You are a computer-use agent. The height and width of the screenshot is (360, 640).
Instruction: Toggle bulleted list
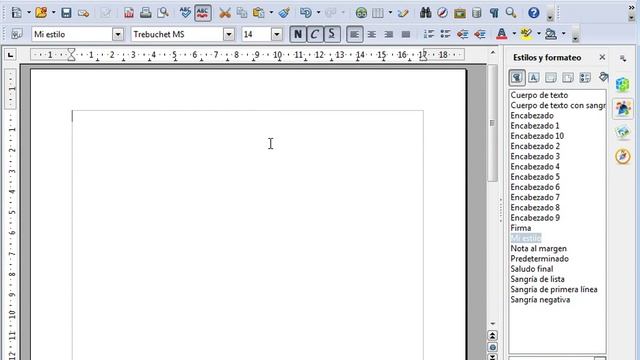coord(445,34)
